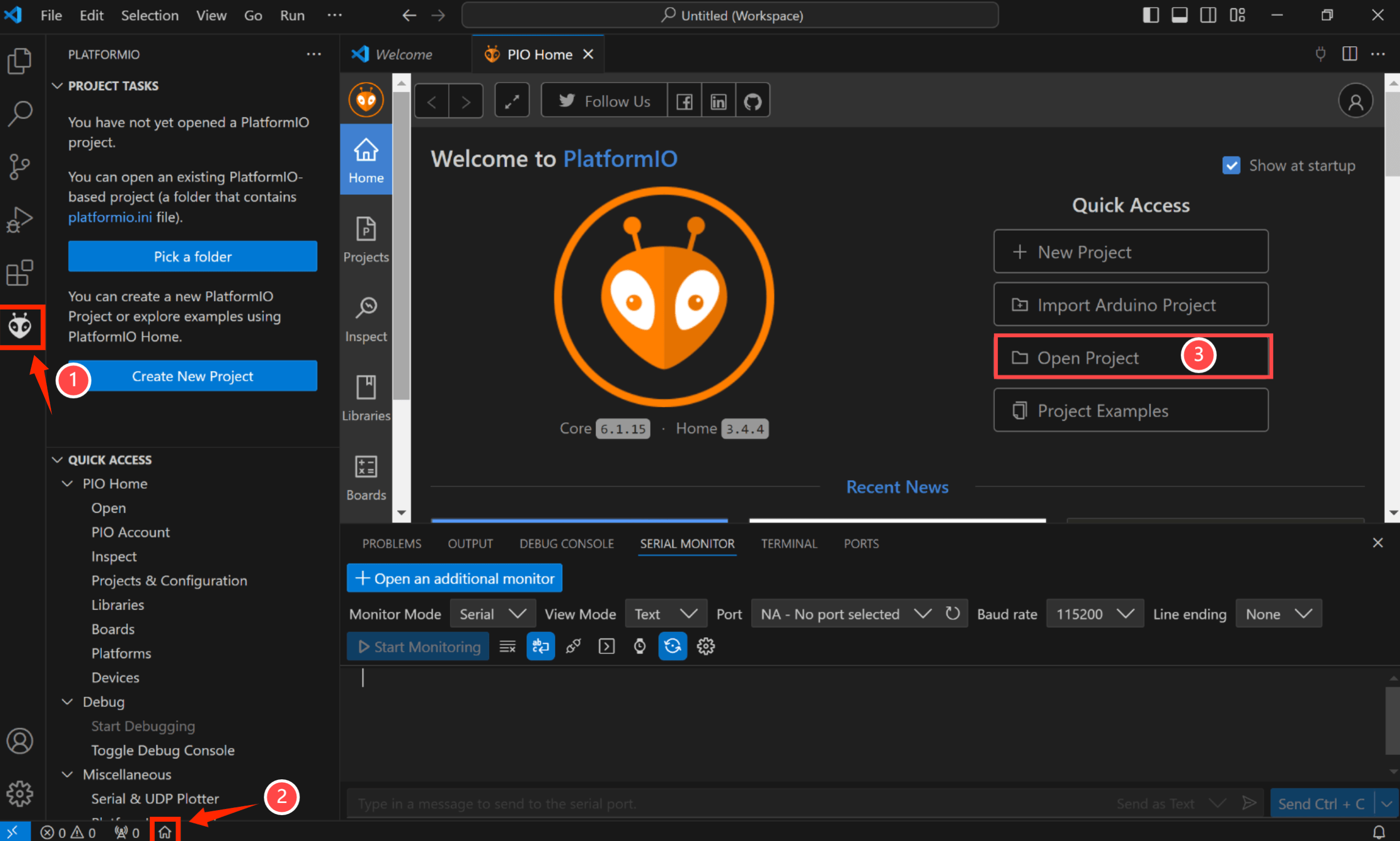
Task: Toggle the terminal mode icon in serial monitor
Action: (607, 646)
